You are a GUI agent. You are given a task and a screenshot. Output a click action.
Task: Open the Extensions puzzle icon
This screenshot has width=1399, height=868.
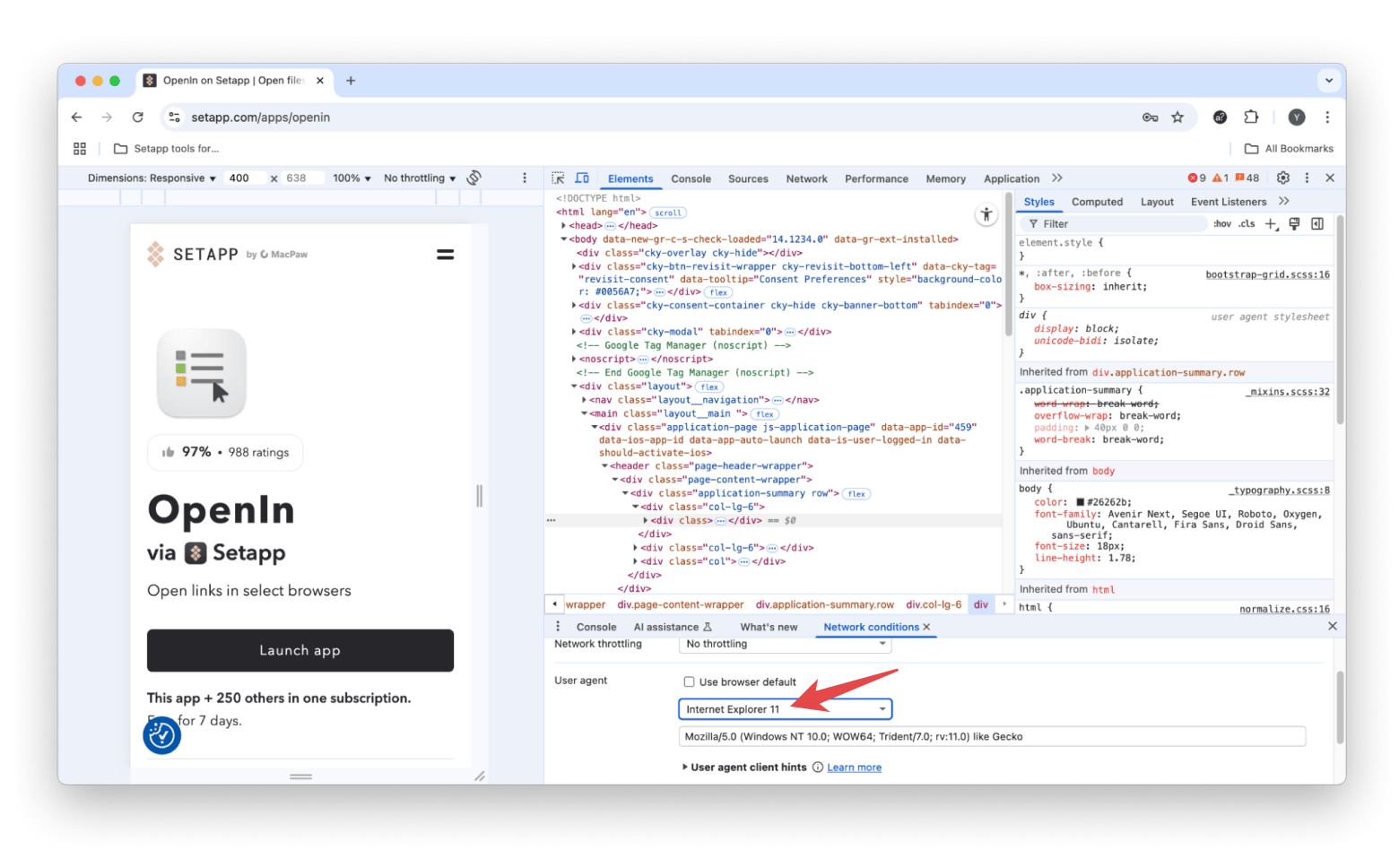click(1251, 117)
